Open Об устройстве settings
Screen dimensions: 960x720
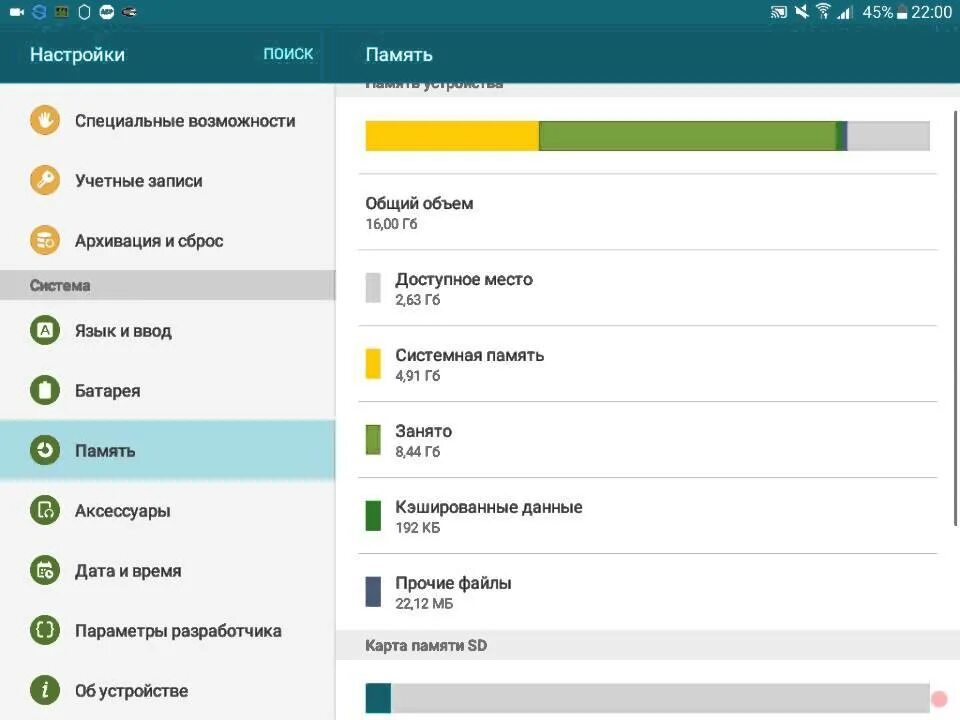click(x=168, y=691)
